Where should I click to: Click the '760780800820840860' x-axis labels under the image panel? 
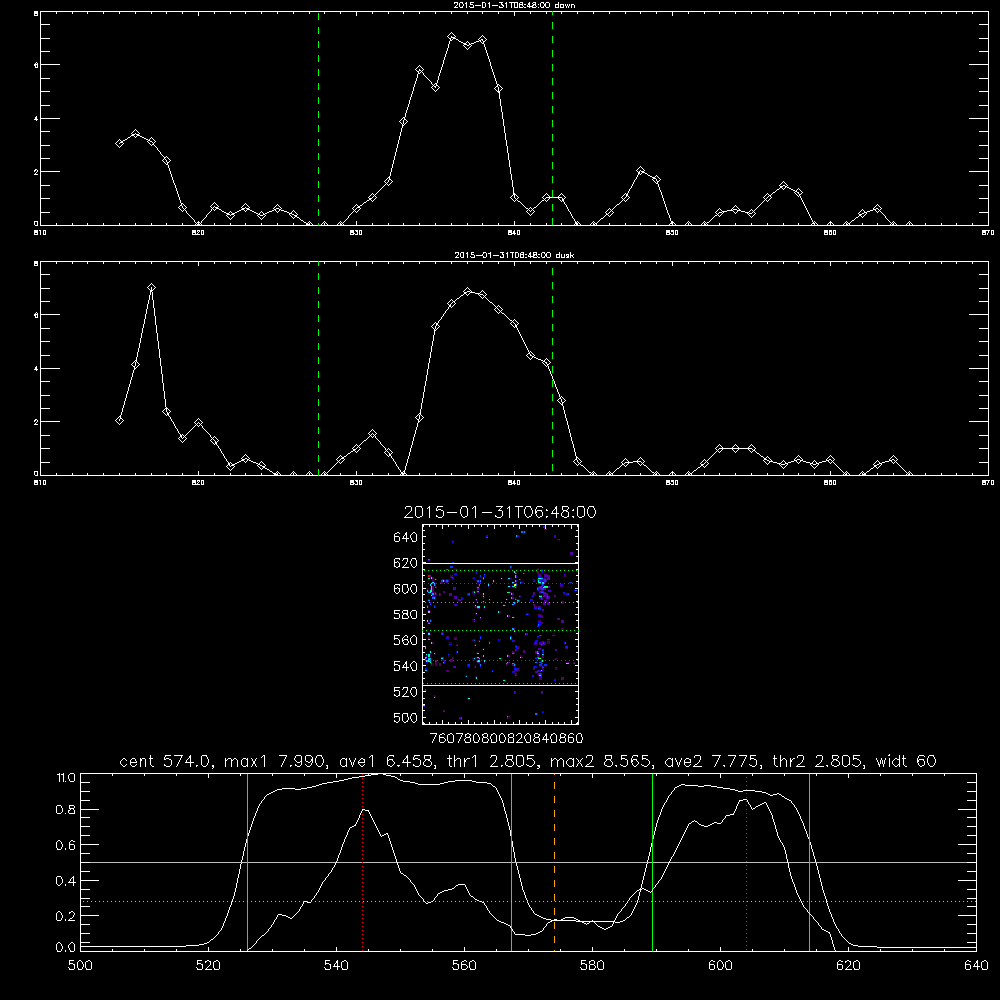(x=507, y=738)
